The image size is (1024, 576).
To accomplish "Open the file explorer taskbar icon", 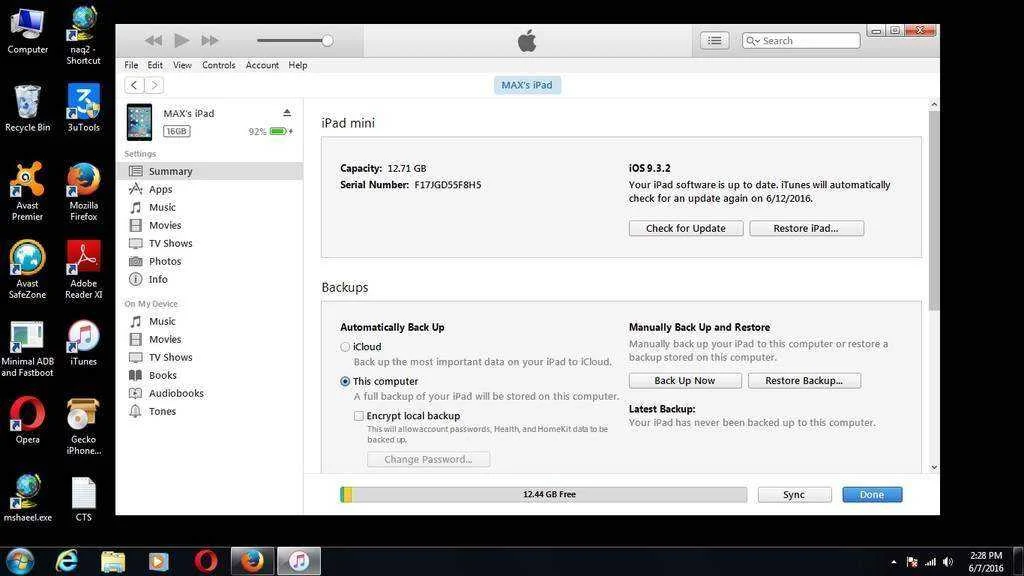I will pyautogui.click(x=113, y=562).
